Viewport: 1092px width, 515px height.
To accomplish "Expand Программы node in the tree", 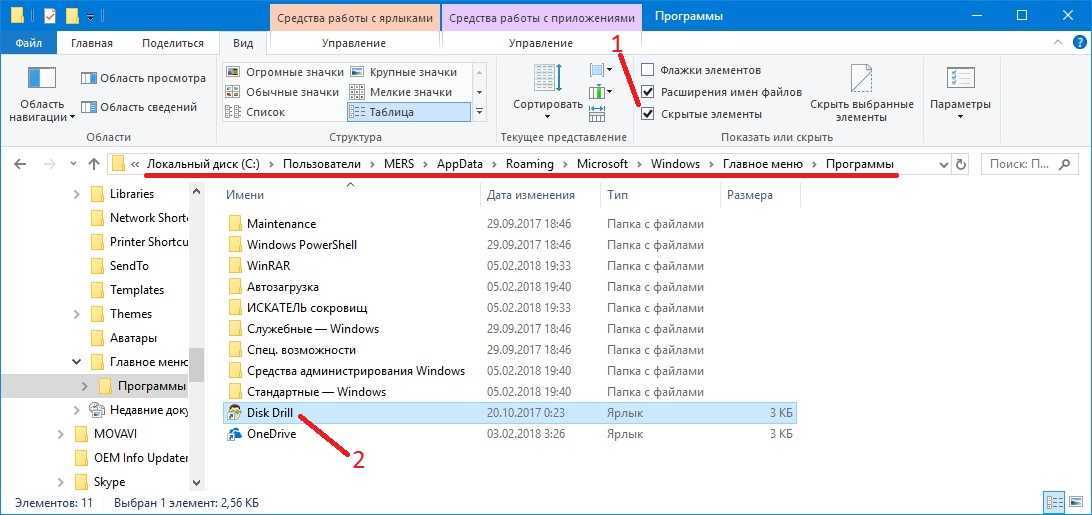I will 85,385.
